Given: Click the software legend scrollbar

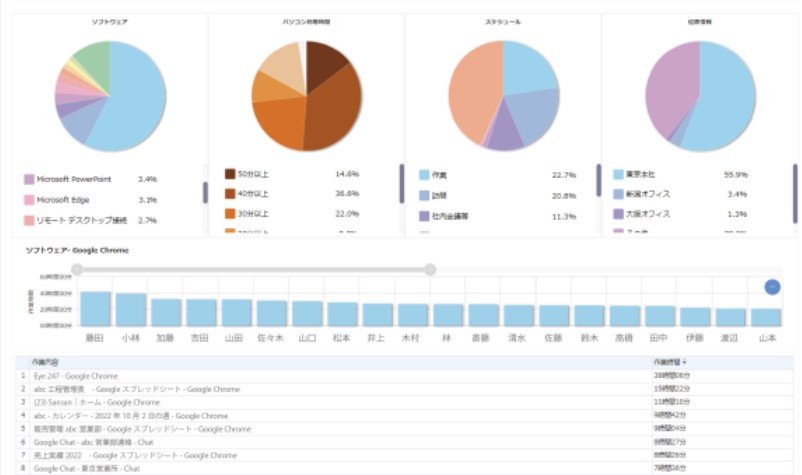Looking at the screenshot, I should 205,193.
